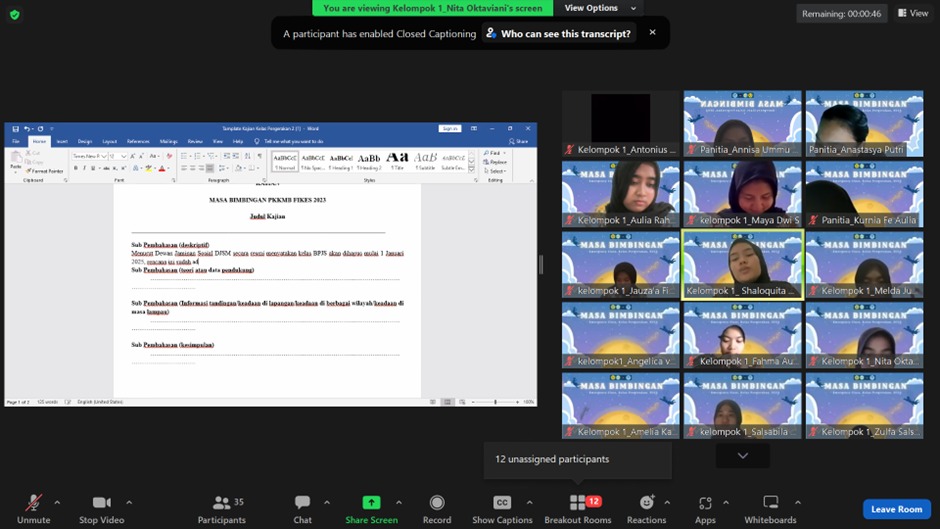Viewport: 940px width, 529px height.
Task: Leave the breakout room
Action: pos(896,509)
